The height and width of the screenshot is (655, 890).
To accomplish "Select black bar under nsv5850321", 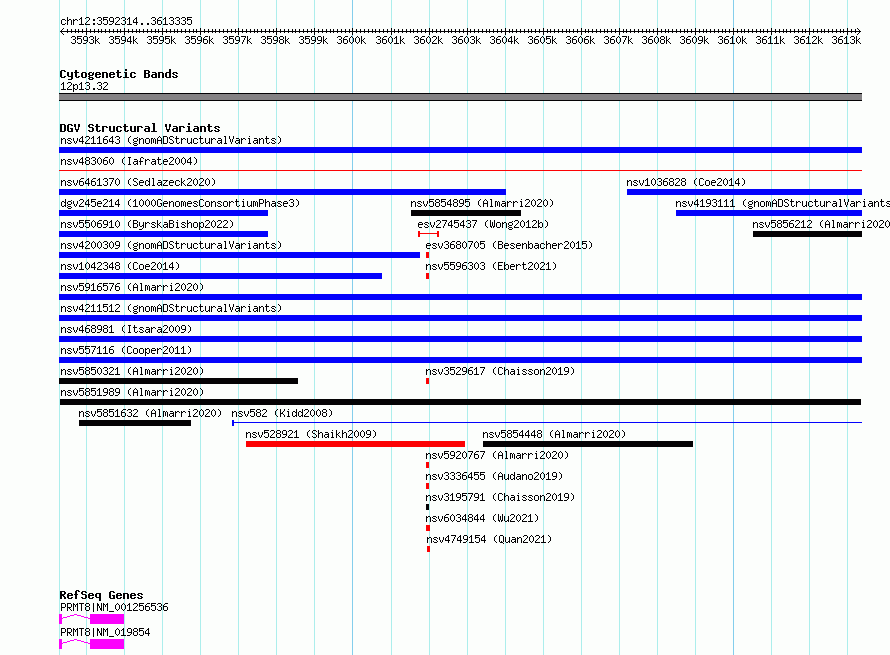I will [179, 381].
